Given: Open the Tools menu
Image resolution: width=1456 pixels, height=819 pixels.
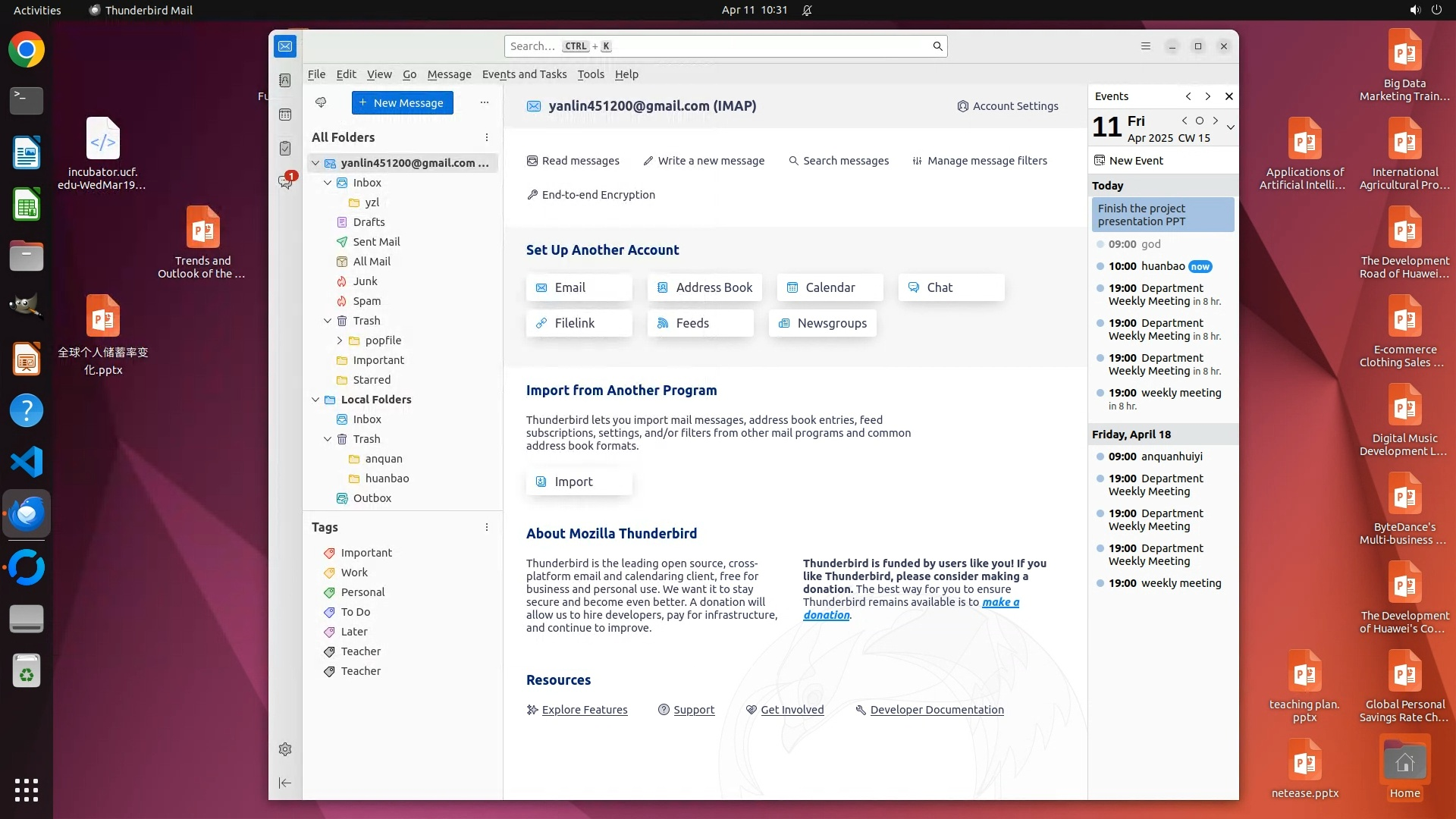Looking at the screenshot, I should pyautogui.click(x=590, y=74).
